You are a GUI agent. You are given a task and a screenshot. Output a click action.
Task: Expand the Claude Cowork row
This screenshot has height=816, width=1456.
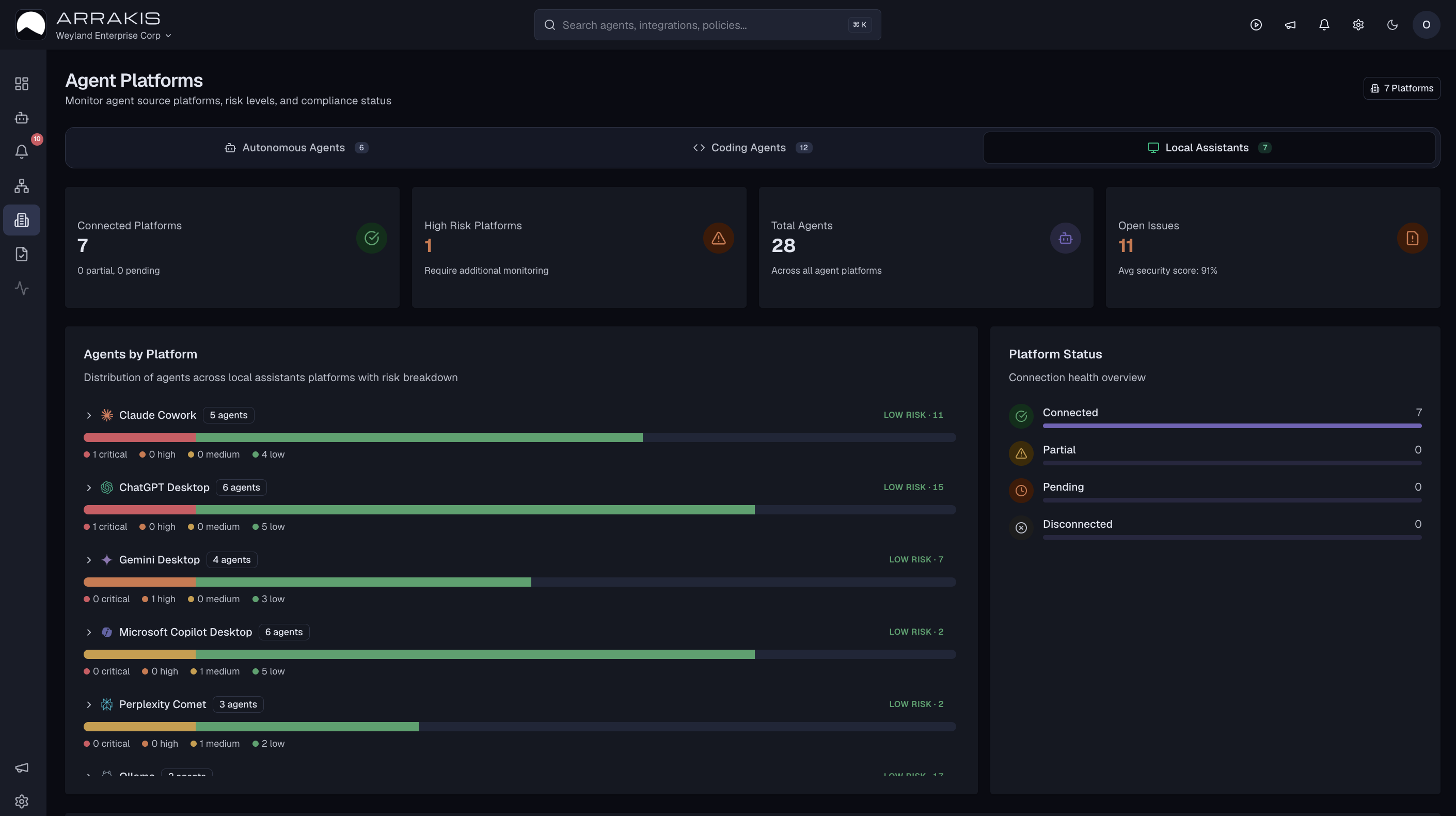coord(89,415)
